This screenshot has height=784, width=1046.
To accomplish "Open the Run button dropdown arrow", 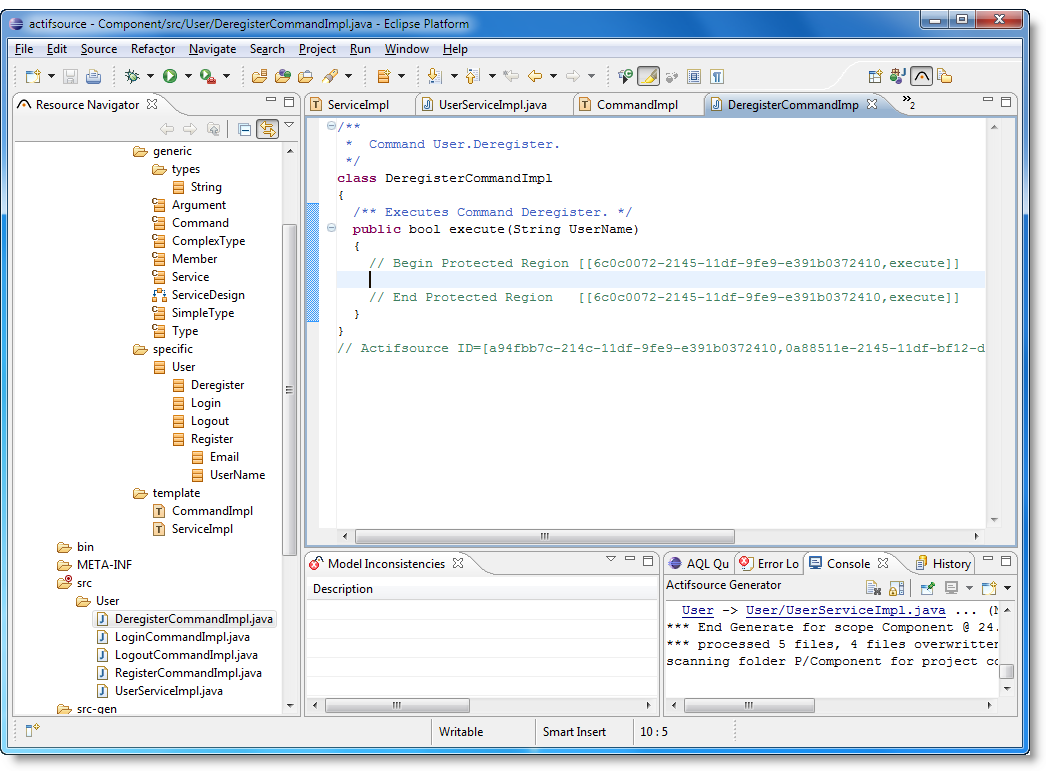I will (x=188, y=76).
